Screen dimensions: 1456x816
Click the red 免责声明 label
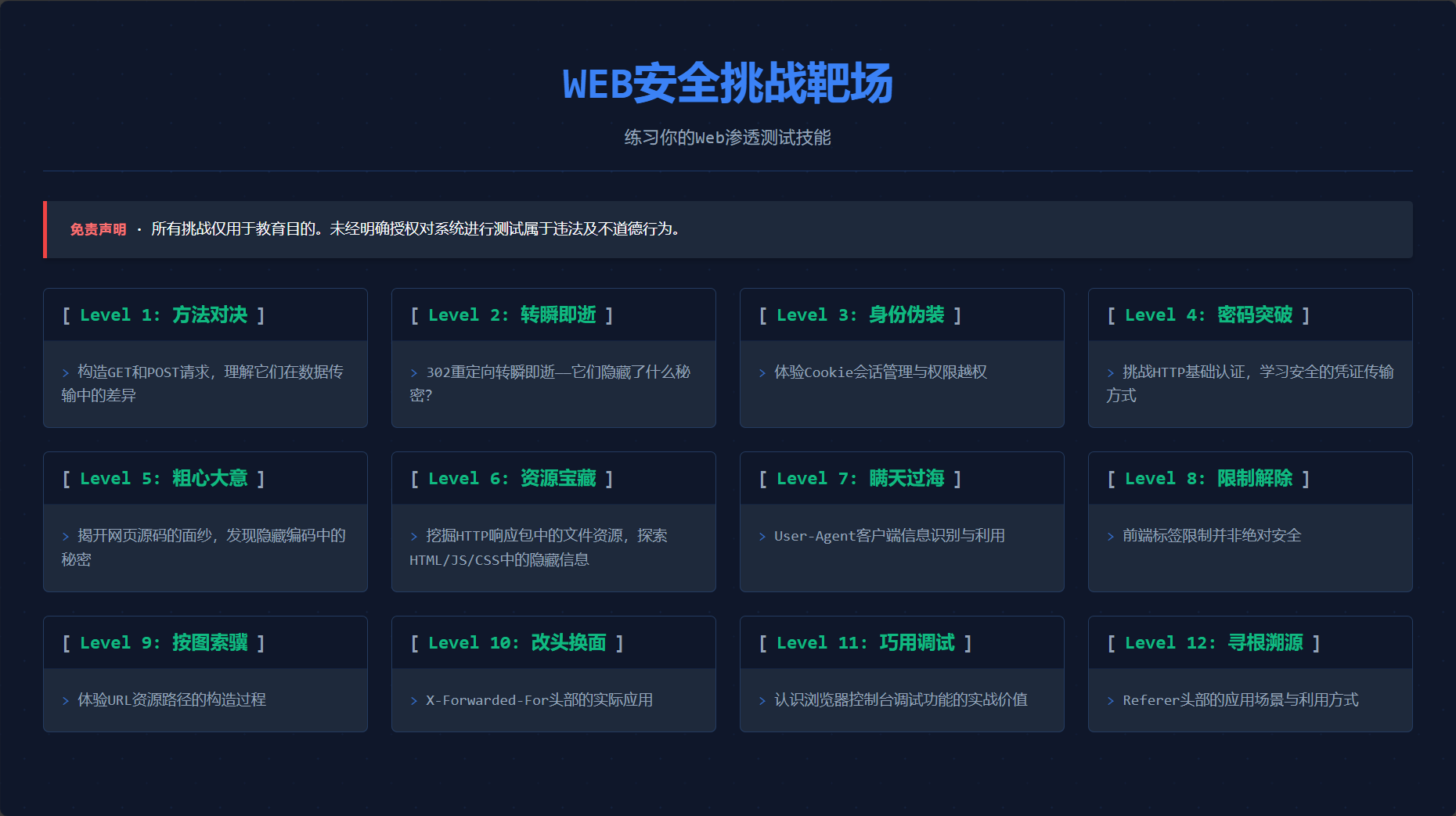point(98,229)
